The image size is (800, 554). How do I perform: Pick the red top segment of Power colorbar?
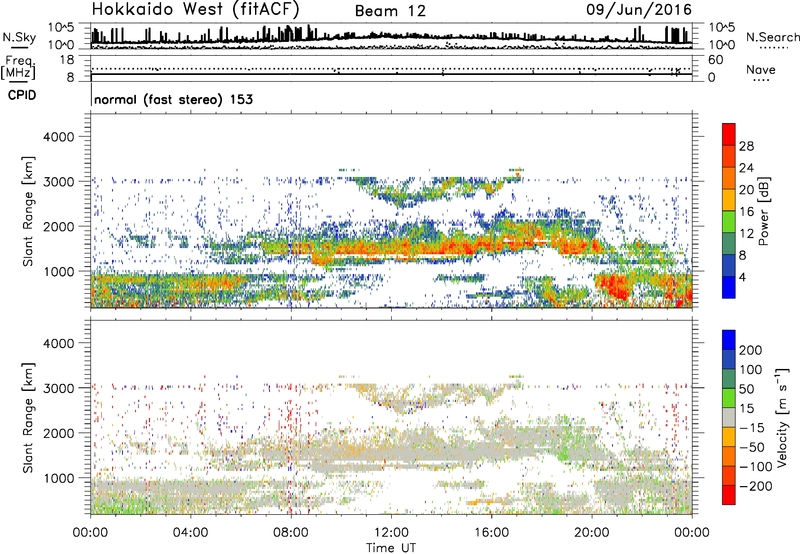729,134
